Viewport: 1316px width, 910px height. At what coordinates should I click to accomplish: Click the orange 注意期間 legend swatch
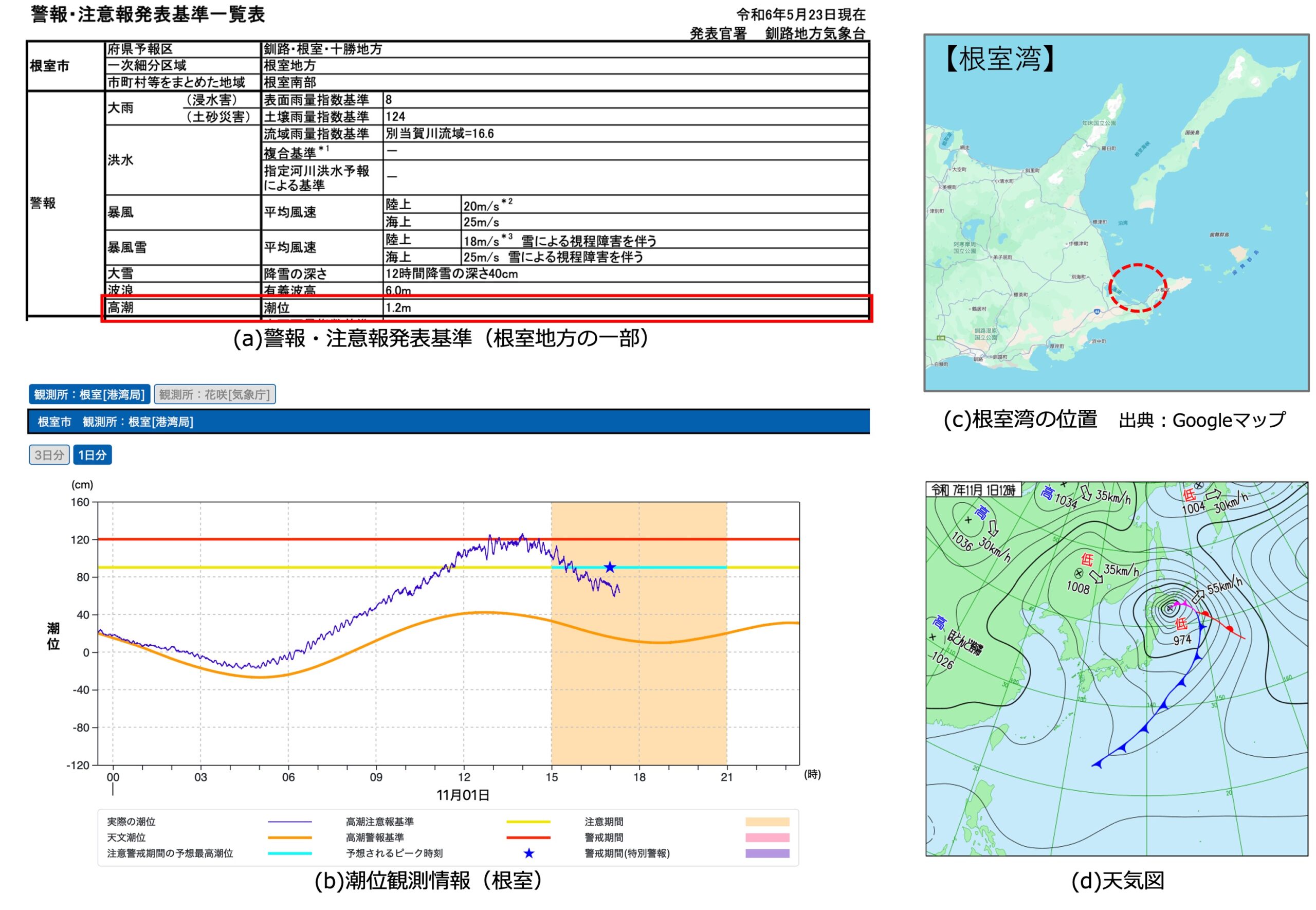767,822
